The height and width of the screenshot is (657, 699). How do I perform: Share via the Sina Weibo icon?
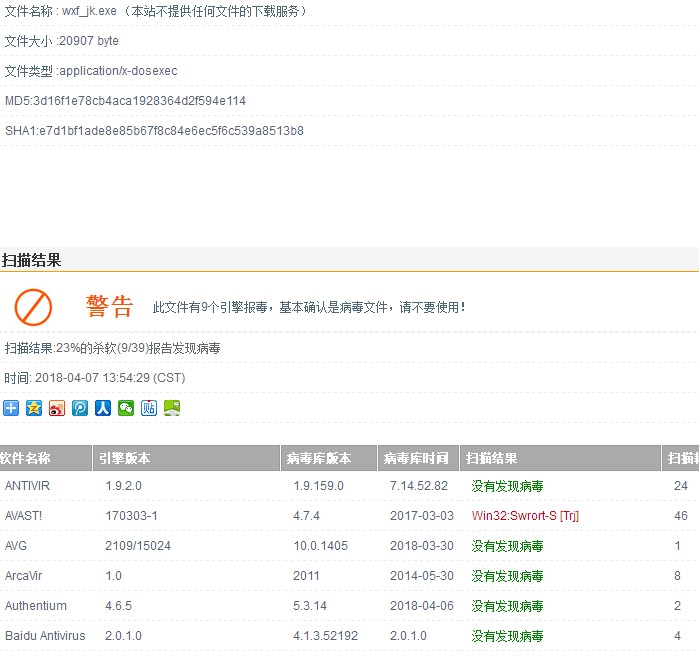pos(57,408)
